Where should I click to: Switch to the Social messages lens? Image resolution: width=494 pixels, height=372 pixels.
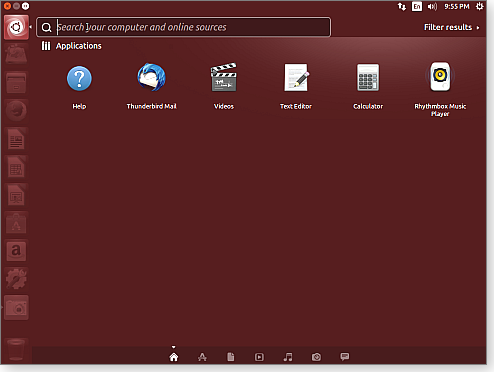345,357
